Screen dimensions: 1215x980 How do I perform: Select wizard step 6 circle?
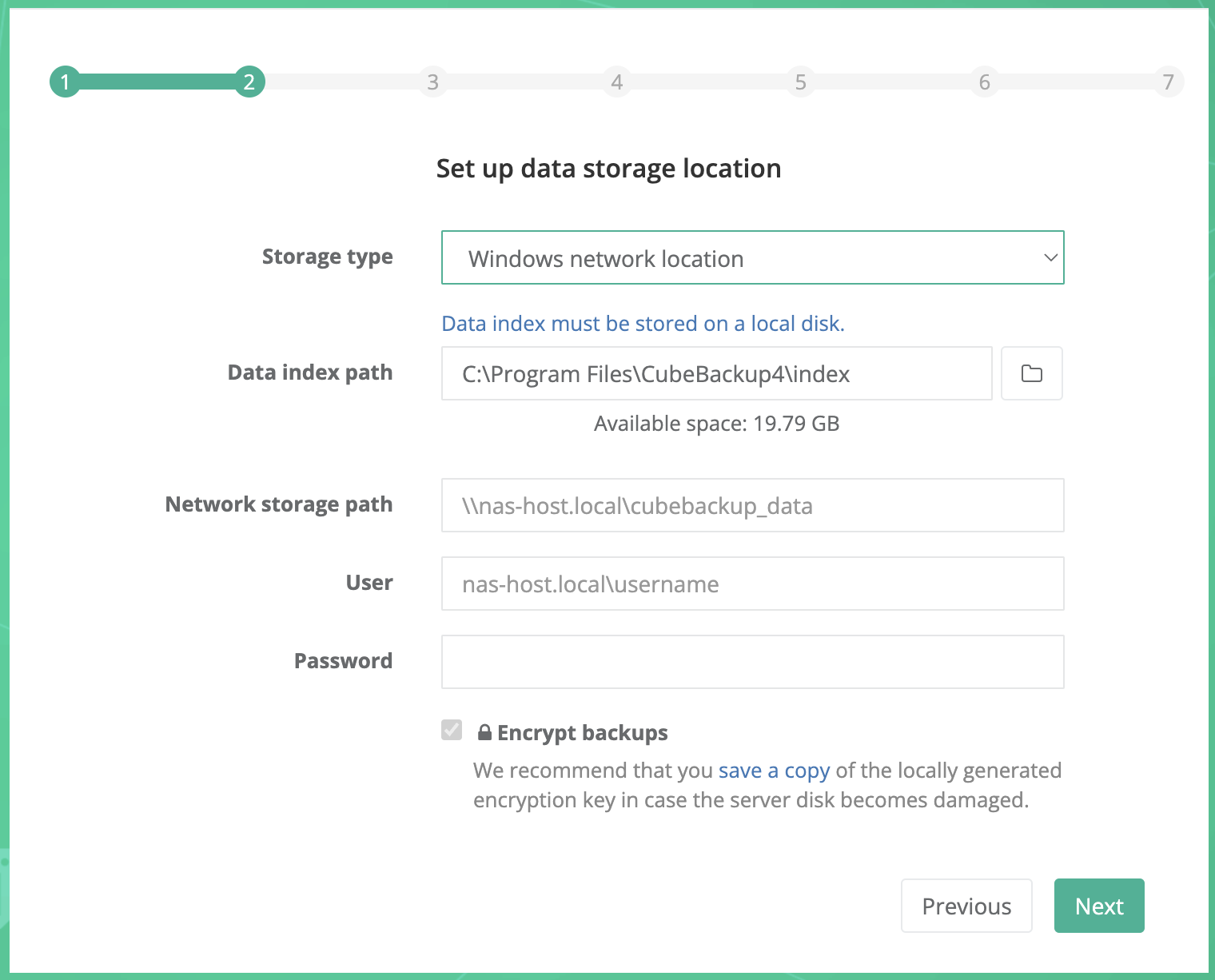coord(984,82)
